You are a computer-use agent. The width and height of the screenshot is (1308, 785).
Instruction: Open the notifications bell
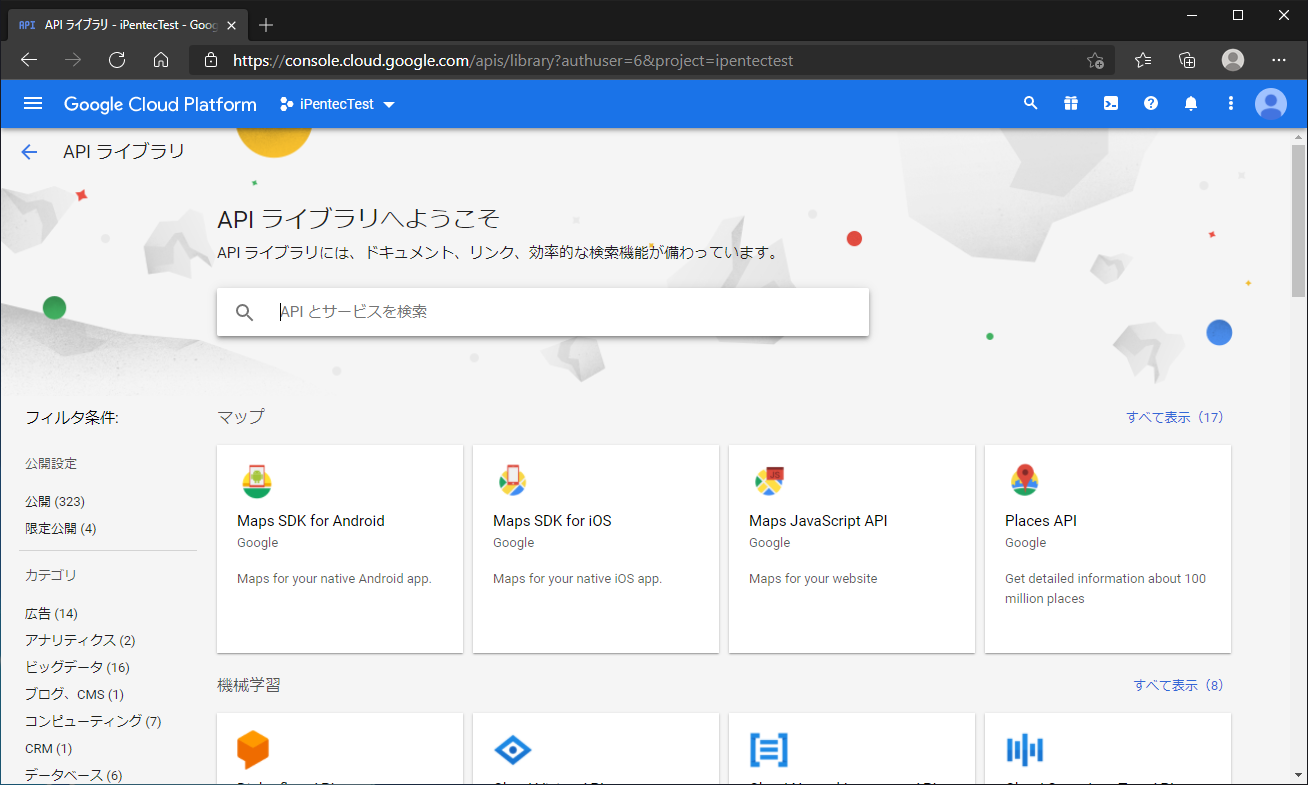click(1191, 103)
